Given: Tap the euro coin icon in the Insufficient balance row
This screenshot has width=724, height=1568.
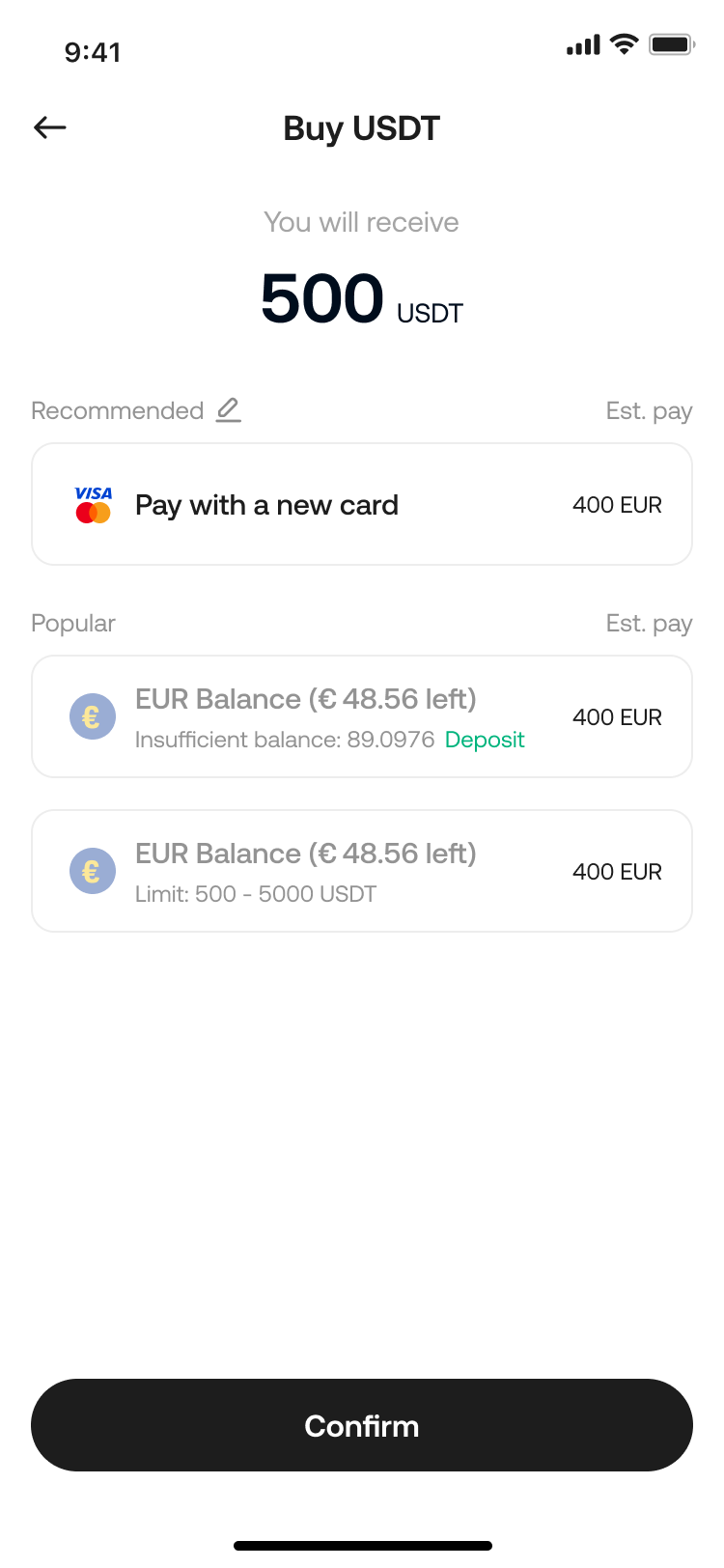Looking at the screenshot, I should click(x=93, y=717).
